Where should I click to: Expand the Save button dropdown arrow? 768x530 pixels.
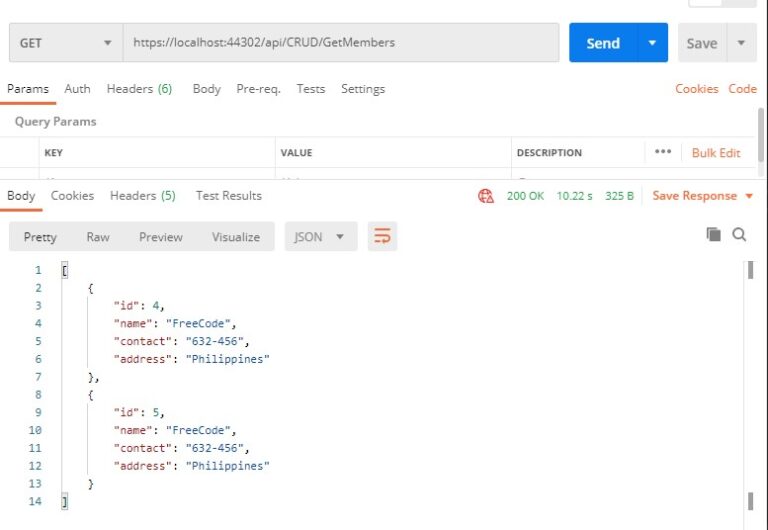[x=742, y=43]
